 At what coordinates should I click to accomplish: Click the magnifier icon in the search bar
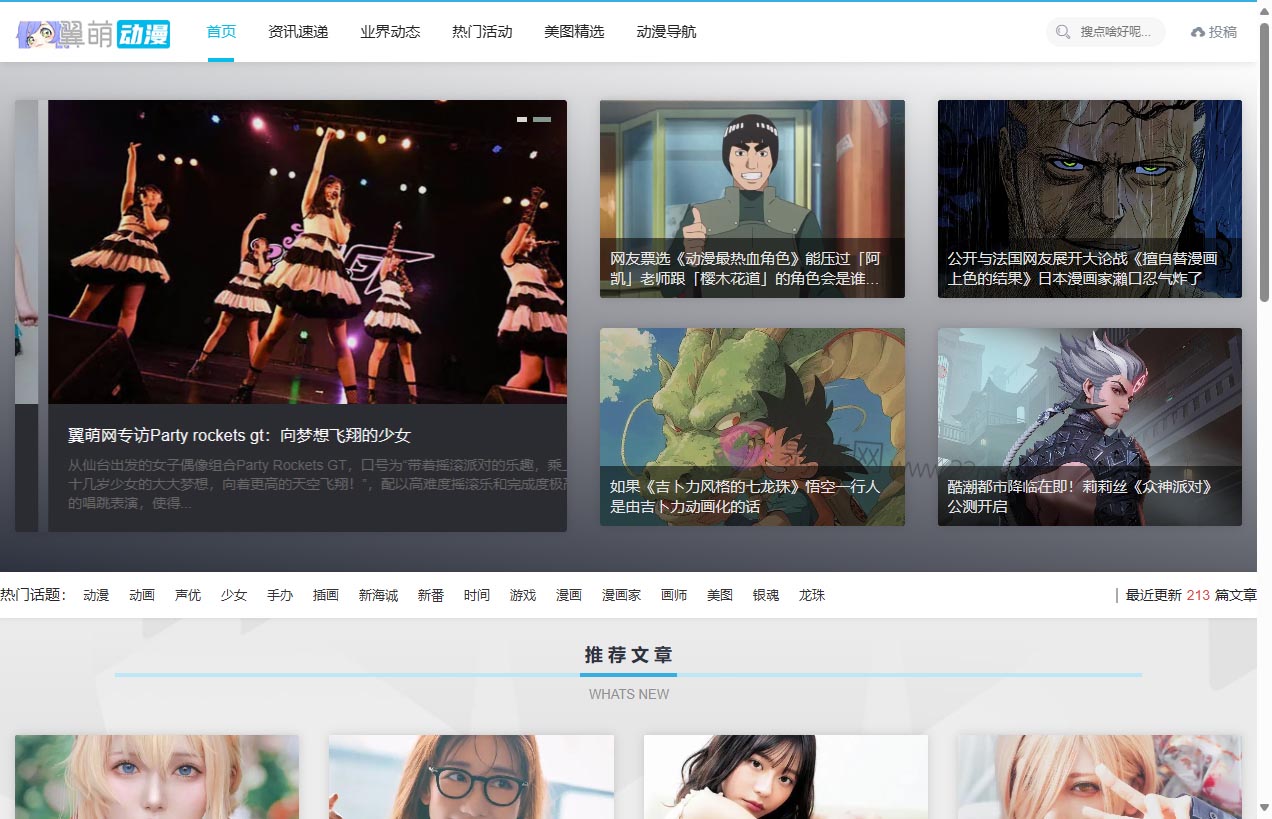[1062, 31]
